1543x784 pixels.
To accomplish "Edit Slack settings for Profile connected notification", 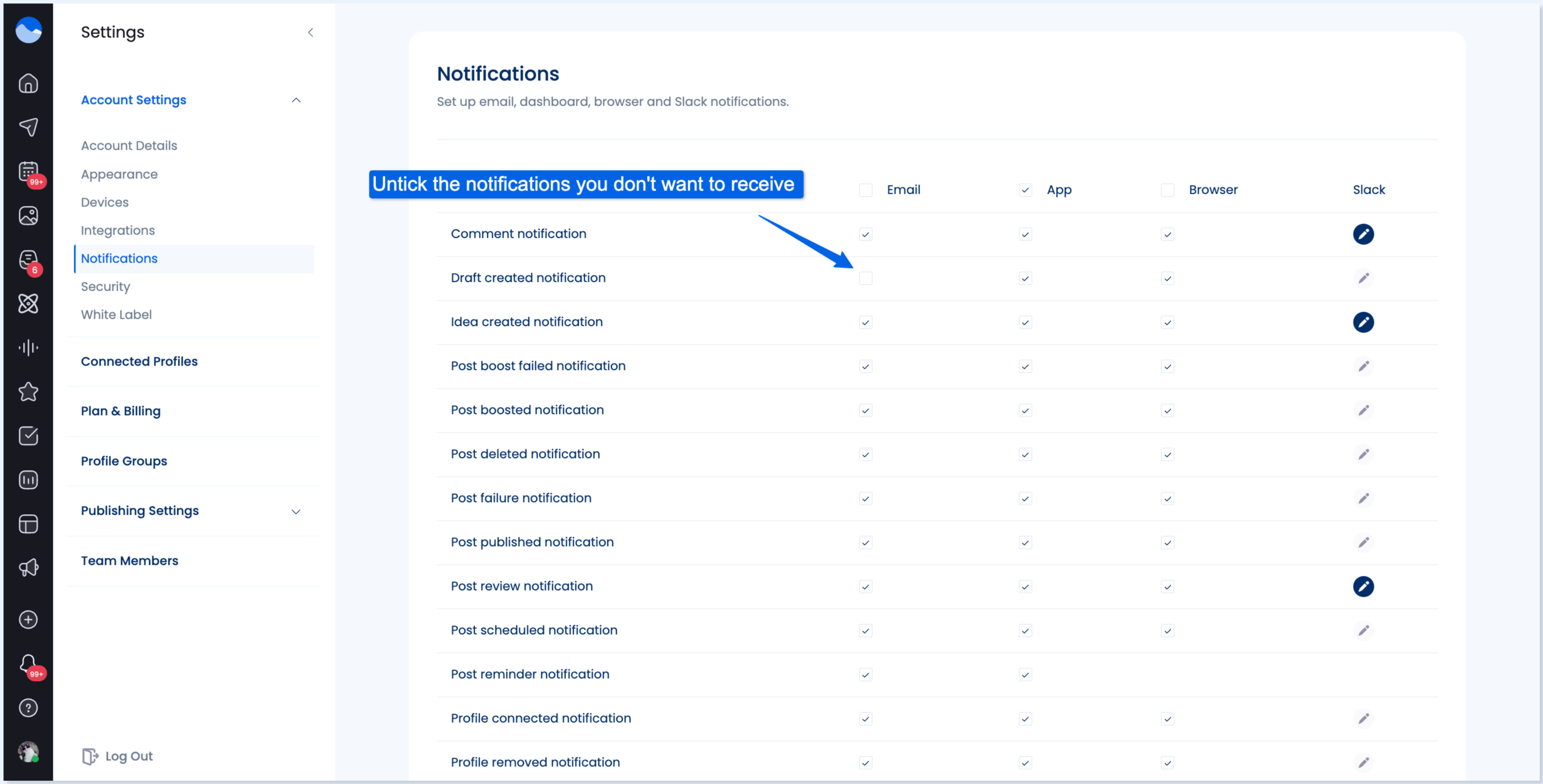I will coord(1363,718).
